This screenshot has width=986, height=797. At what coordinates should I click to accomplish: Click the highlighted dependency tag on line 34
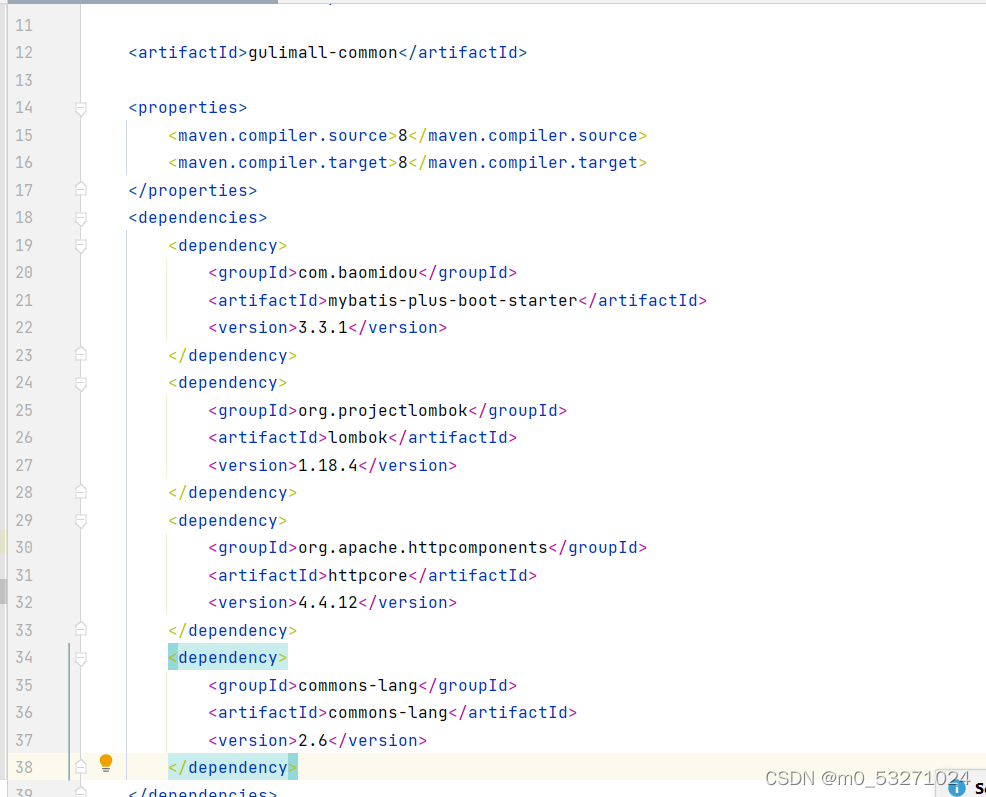(x=228, y=657)
